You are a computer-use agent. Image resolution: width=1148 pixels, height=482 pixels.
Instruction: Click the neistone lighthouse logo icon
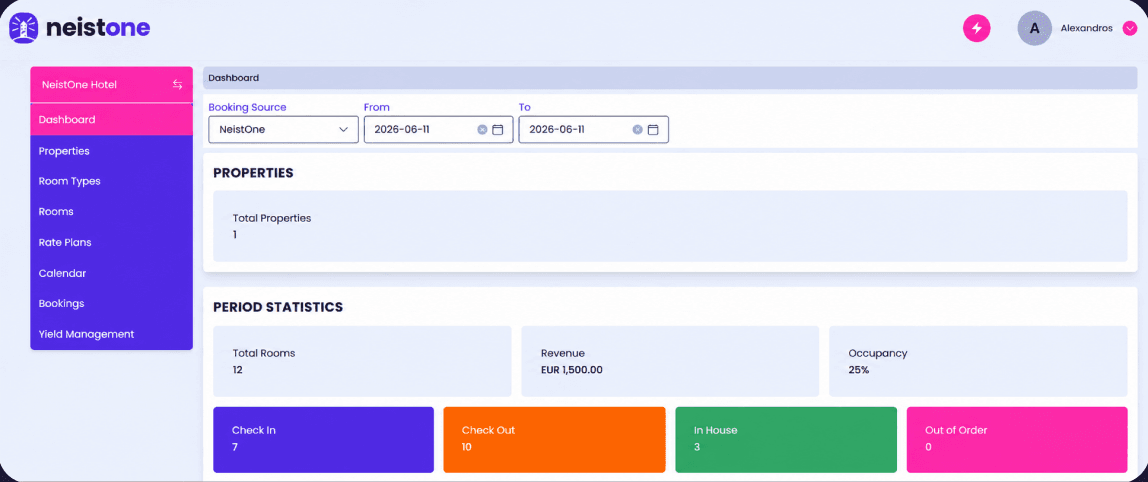point(23,28)
